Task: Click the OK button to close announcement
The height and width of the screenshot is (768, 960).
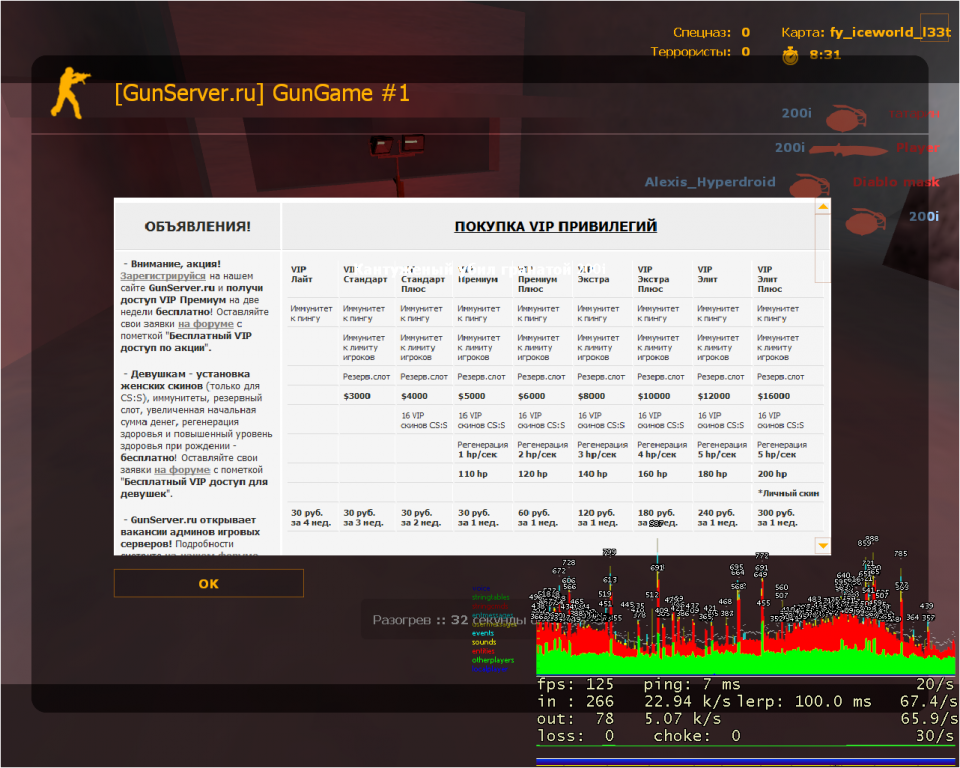Action: tap(208, 583)
